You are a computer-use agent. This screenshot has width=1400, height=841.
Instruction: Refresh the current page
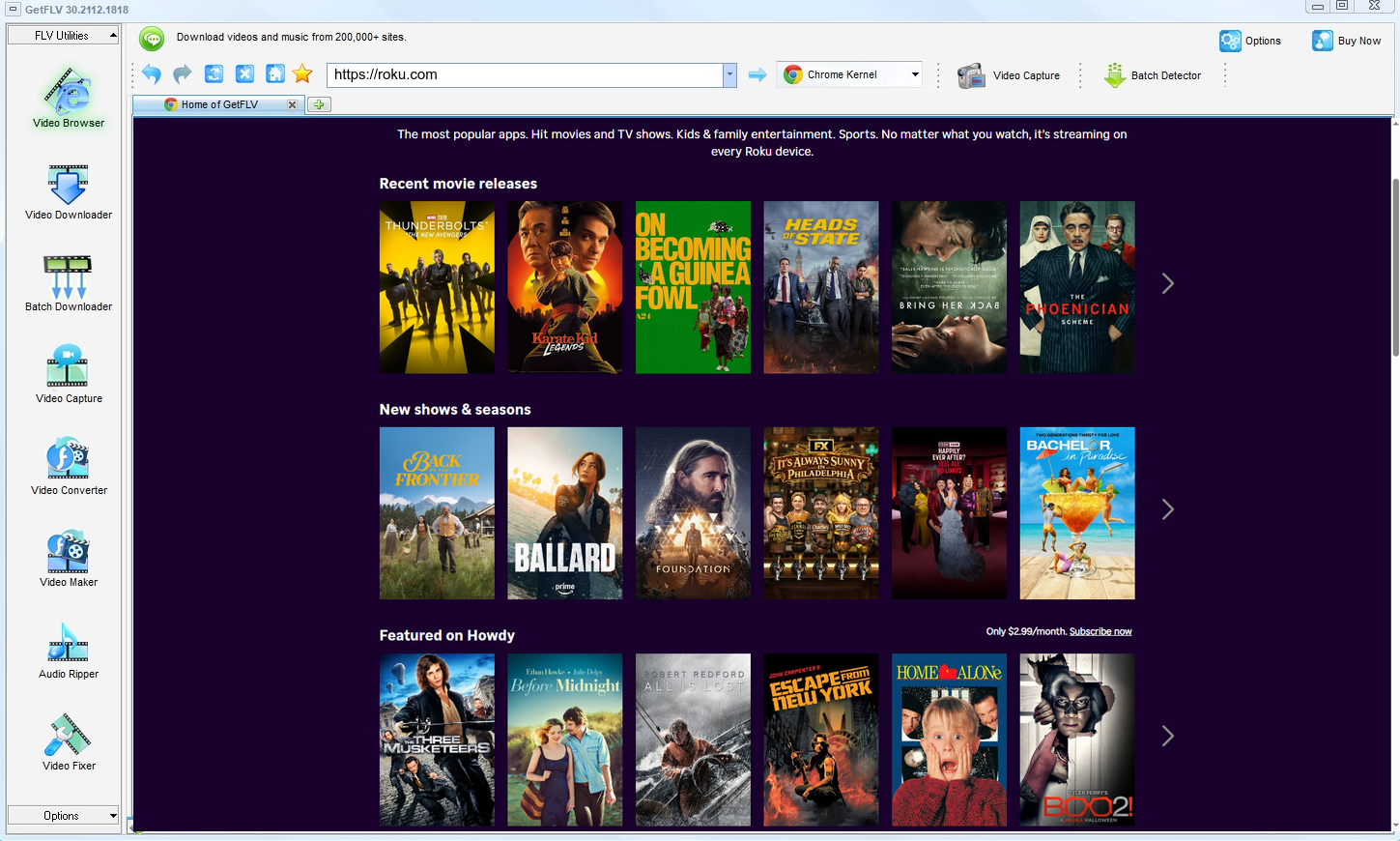(x=214, y=74)
